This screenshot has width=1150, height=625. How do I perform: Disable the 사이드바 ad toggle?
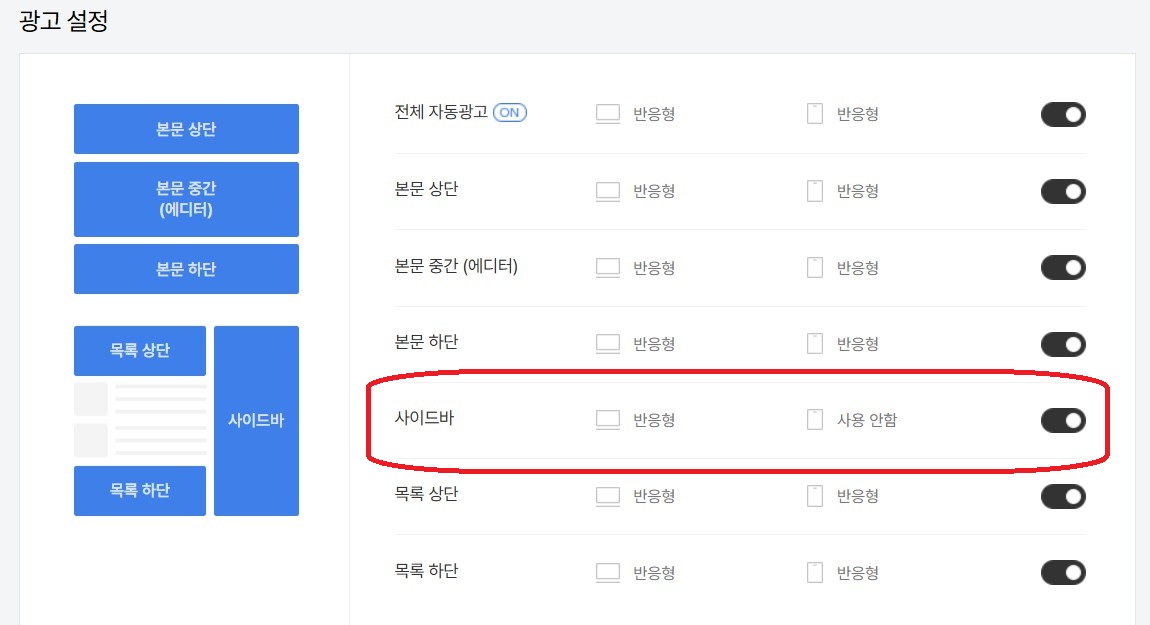1063,420
